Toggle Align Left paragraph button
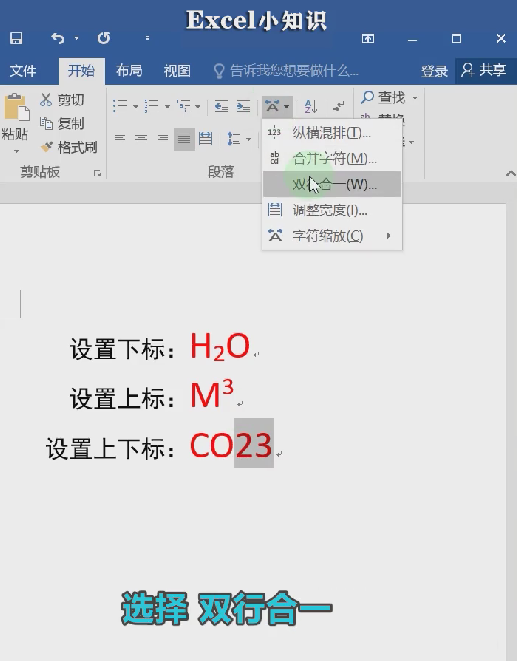This screenshot has height=661, width=517. click(x=120, y=138)
